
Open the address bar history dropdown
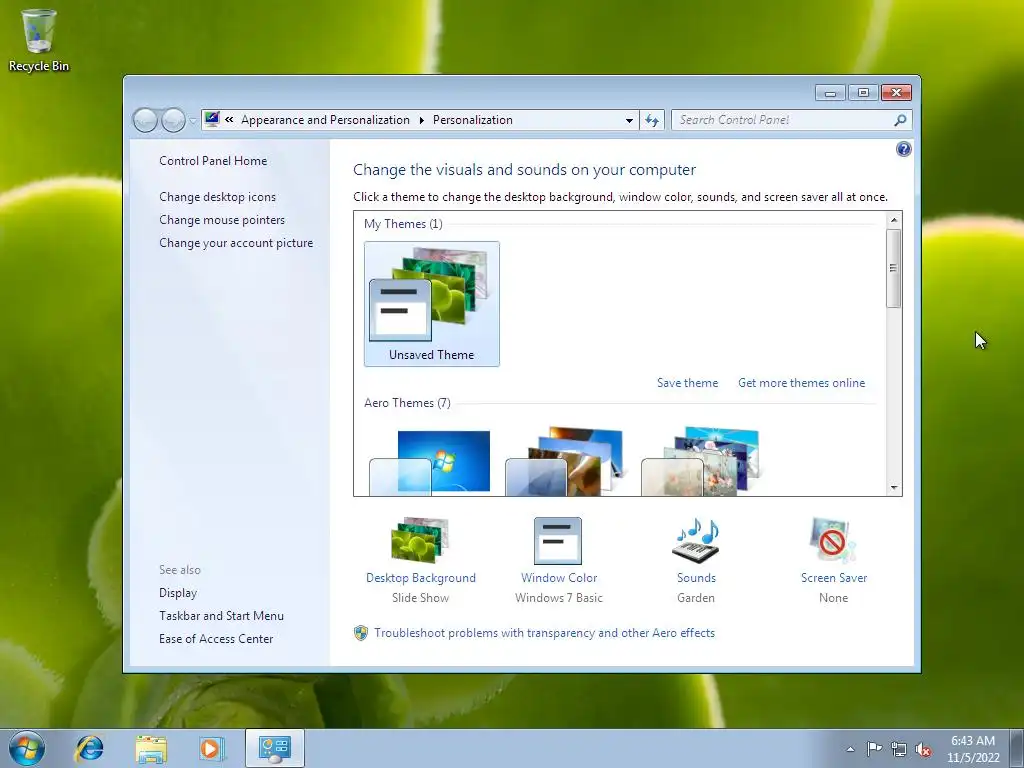[629, 120]
